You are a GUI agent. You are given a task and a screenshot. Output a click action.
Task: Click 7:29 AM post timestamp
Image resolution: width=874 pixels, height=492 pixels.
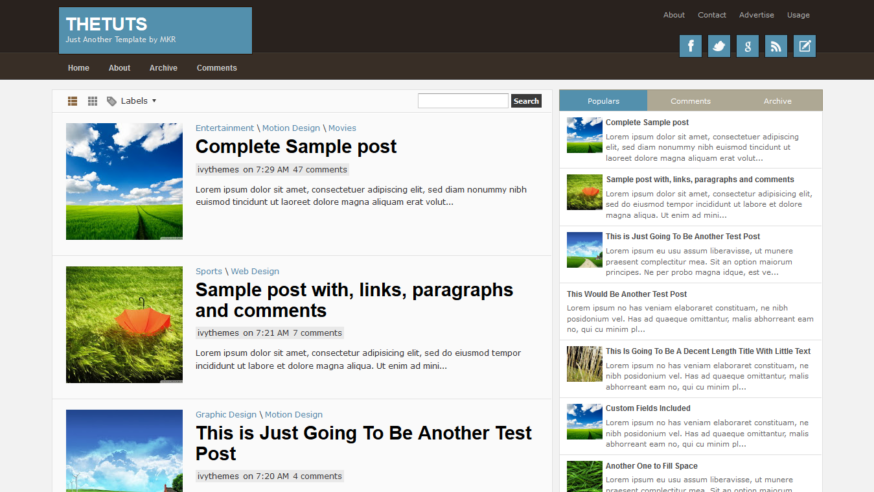(x=273, y=169)
